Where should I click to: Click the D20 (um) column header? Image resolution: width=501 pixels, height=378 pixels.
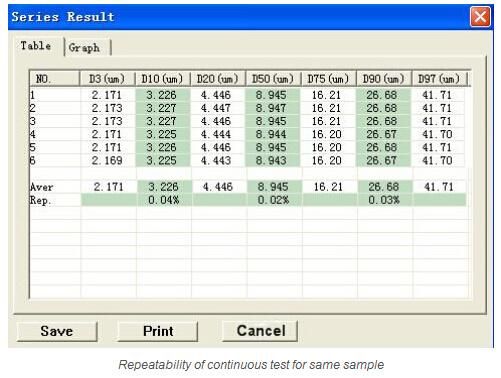point(218,79)
